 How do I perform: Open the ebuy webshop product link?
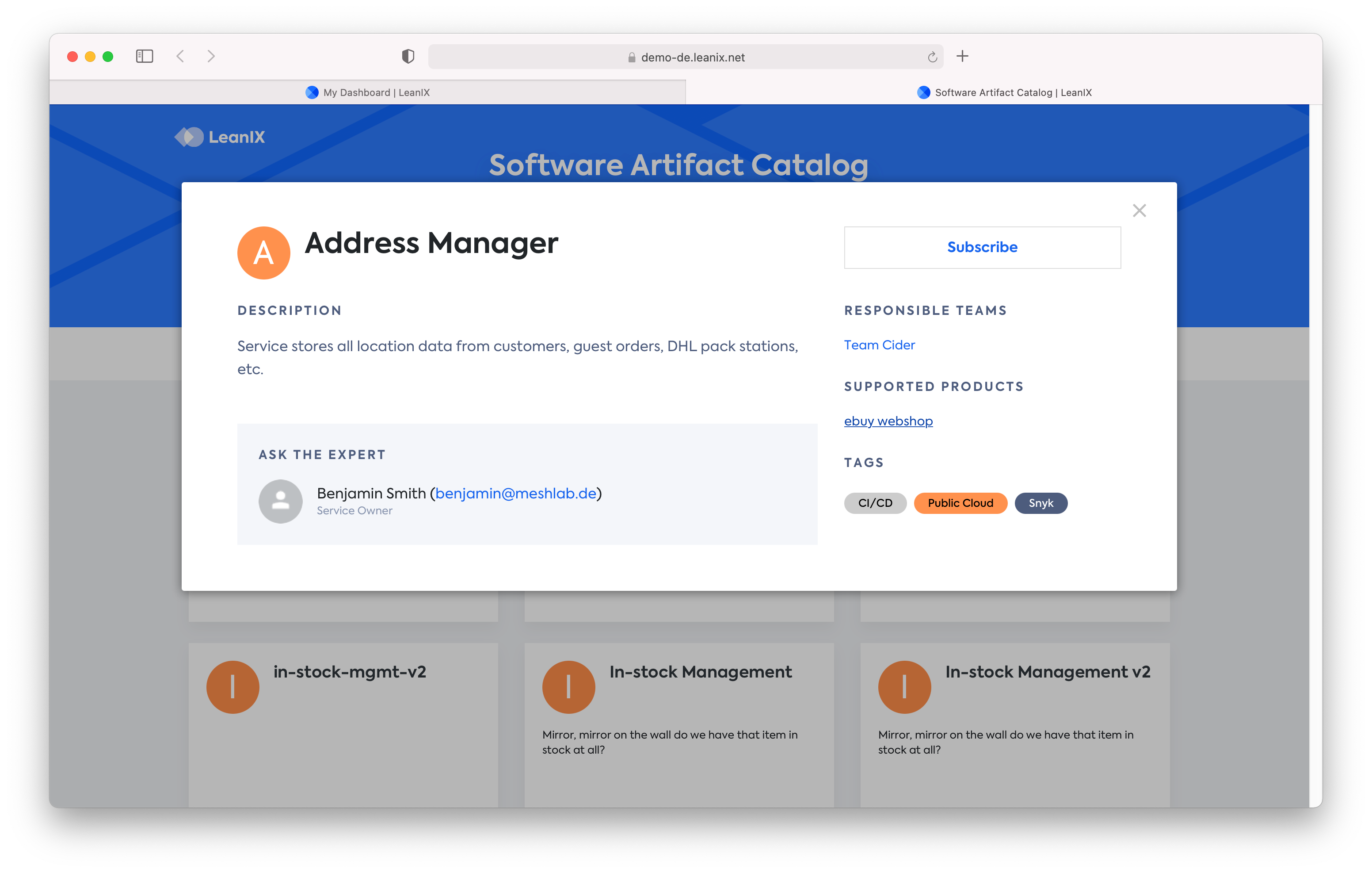coord(888,421)
